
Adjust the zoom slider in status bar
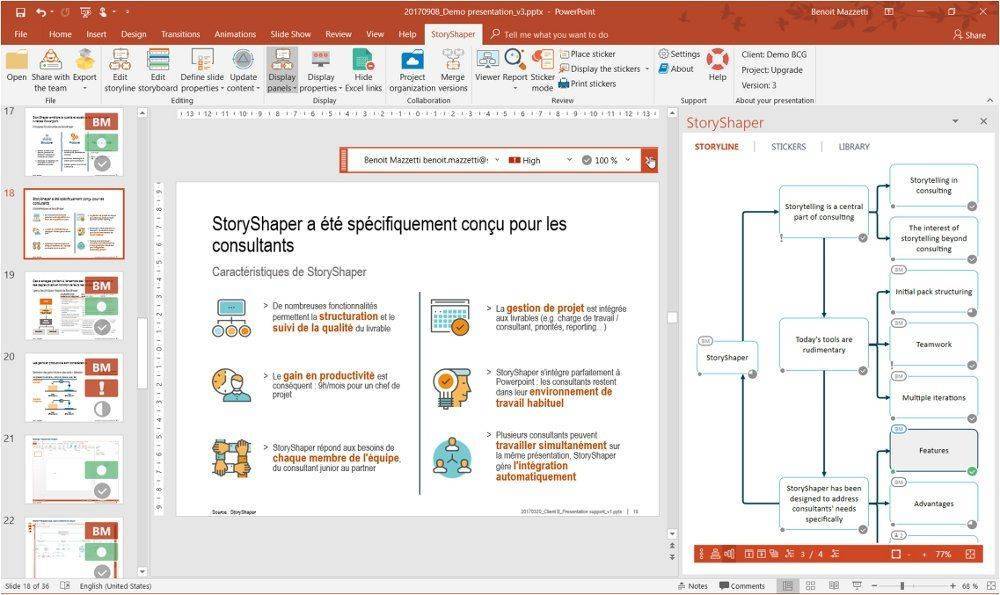point(902,585)
